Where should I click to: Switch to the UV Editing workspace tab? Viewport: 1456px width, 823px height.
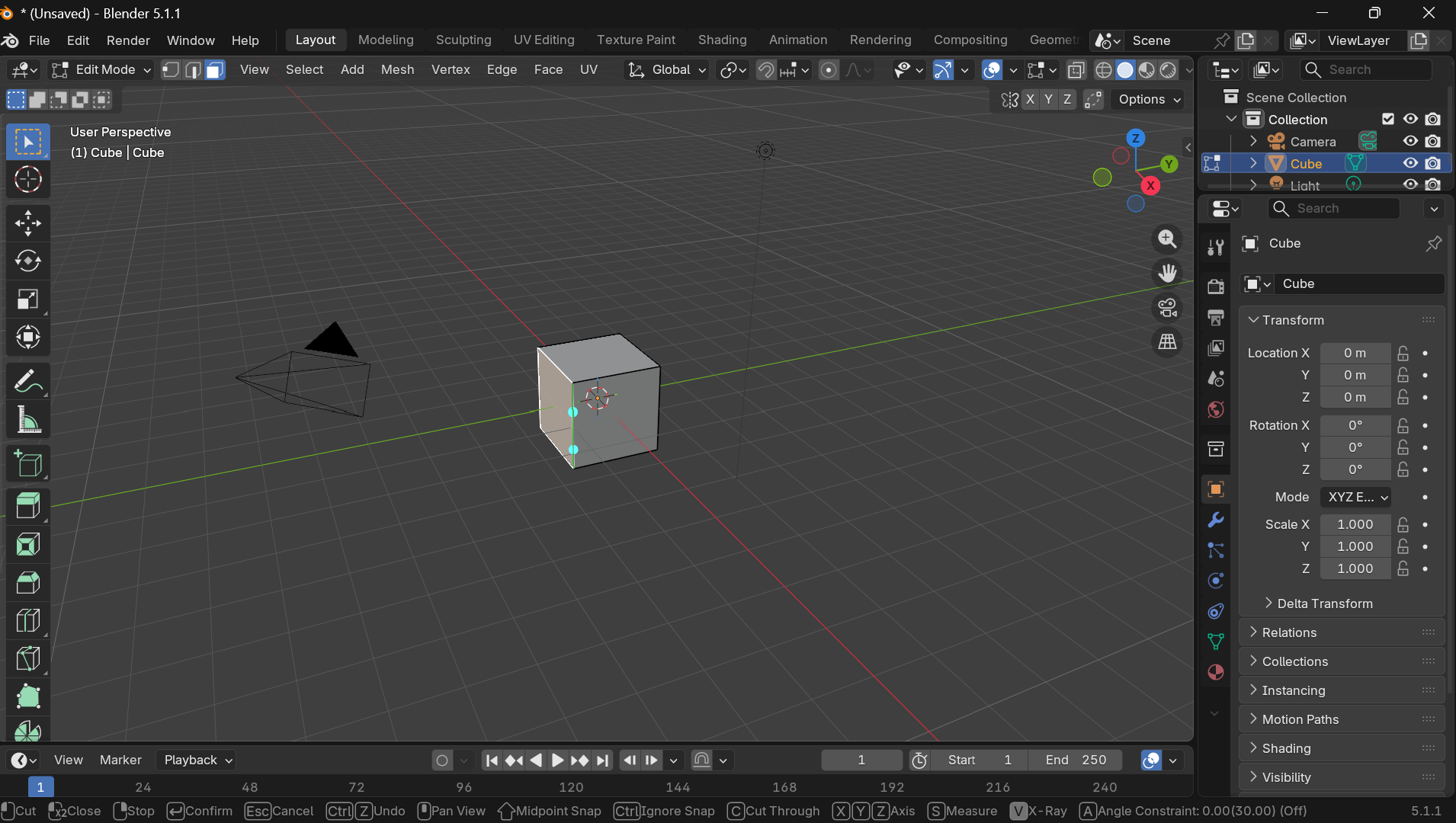coord(544,40)
